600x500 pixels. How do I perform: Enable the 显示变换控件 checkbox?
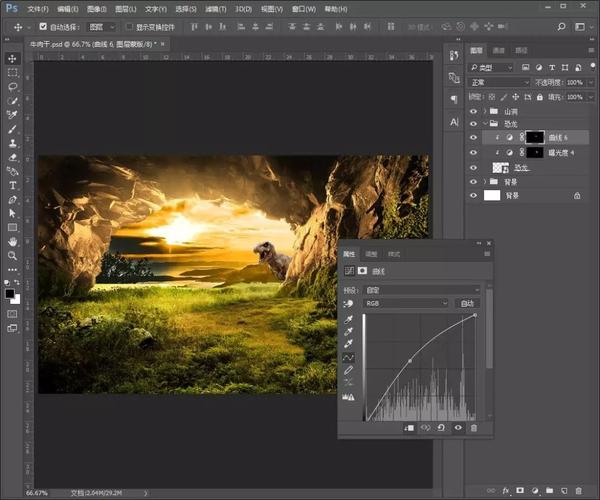click(x=129, y=27)
